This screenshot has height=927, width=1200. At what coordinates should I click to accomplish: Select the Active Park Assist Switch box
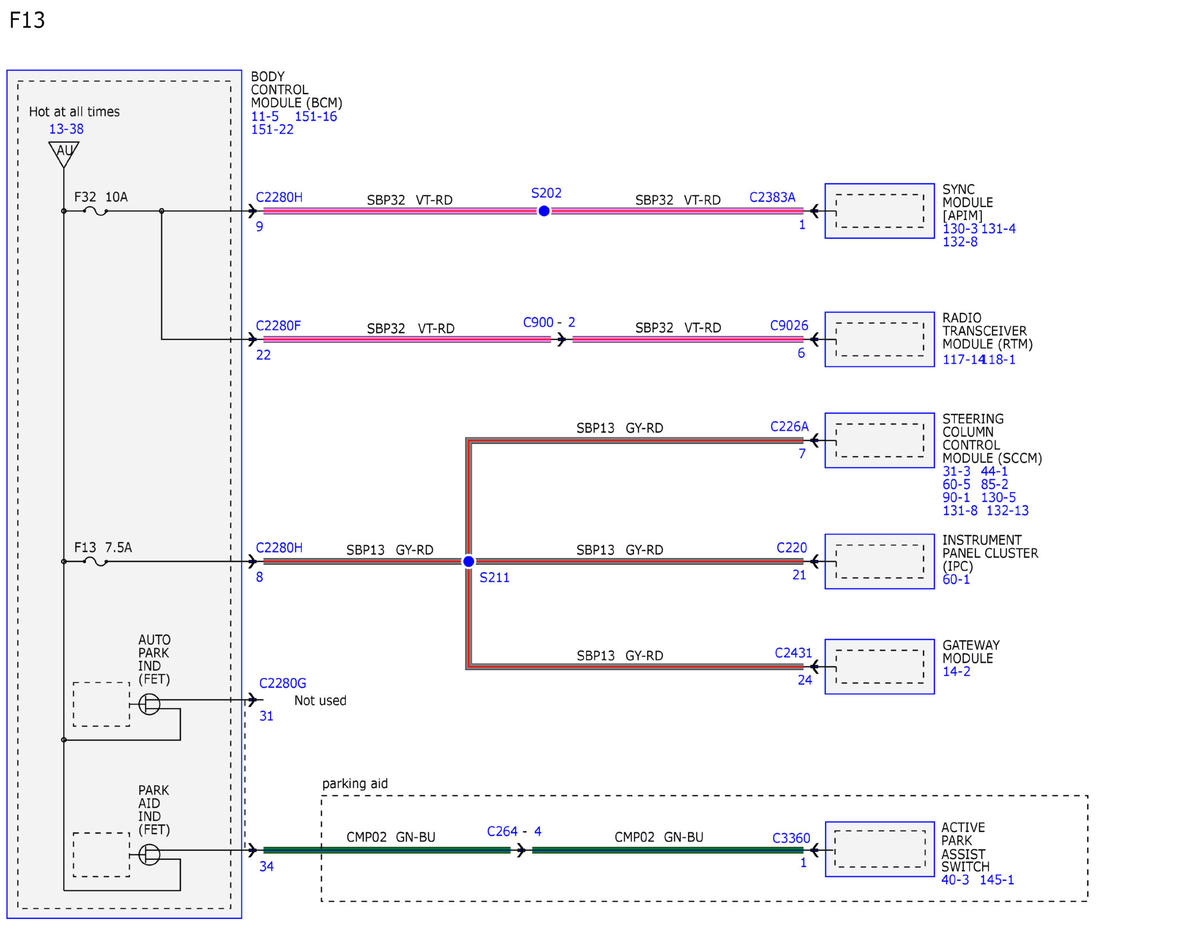pos(879,849)
